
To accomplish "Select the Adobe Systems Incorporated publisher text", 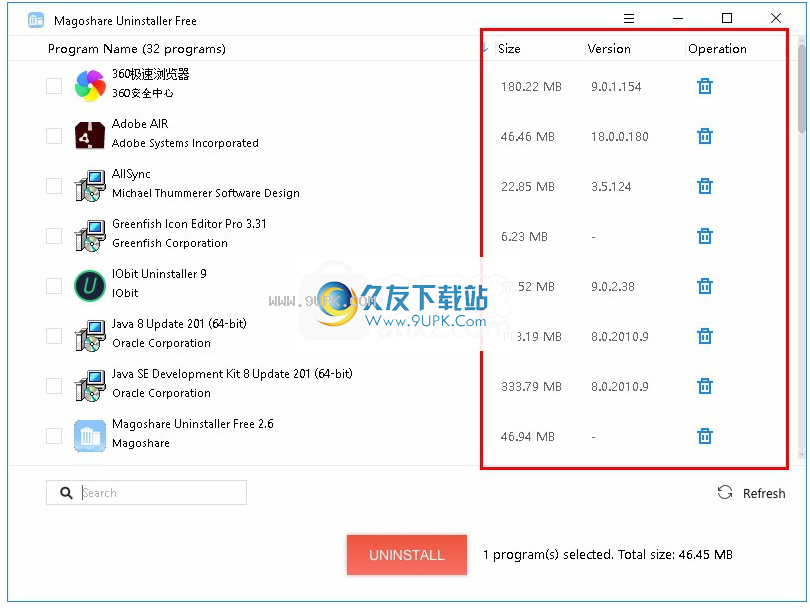I will point(185,143).
